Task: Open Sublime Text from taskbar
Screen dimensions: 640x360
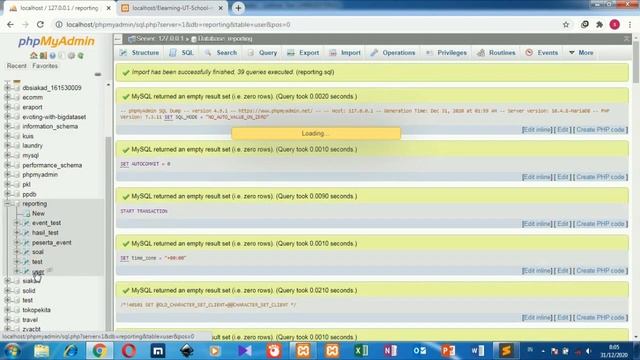Action: coord(506,351)
